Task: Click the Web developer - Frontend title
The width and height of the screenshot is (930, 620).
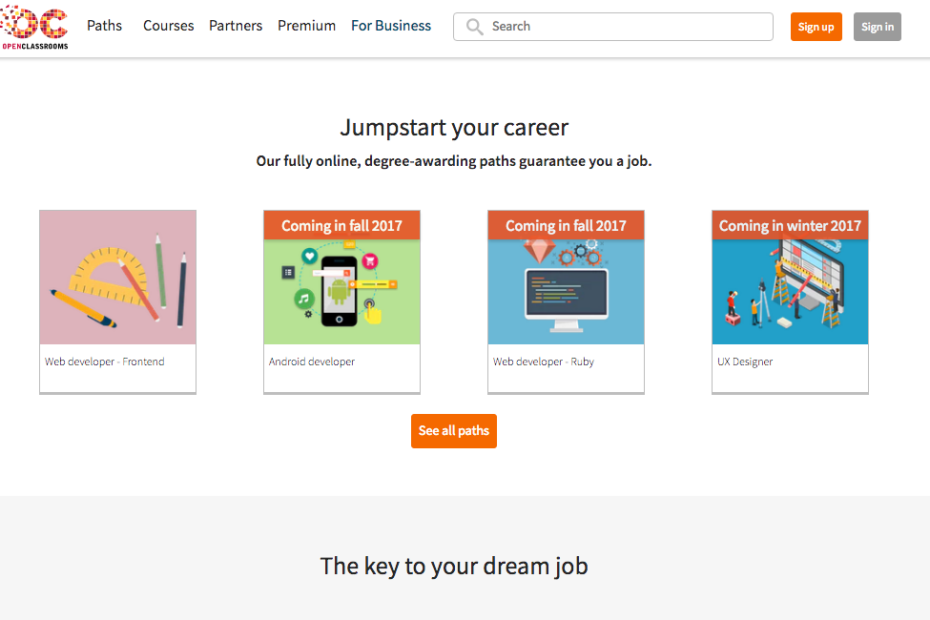Action: 104,361
